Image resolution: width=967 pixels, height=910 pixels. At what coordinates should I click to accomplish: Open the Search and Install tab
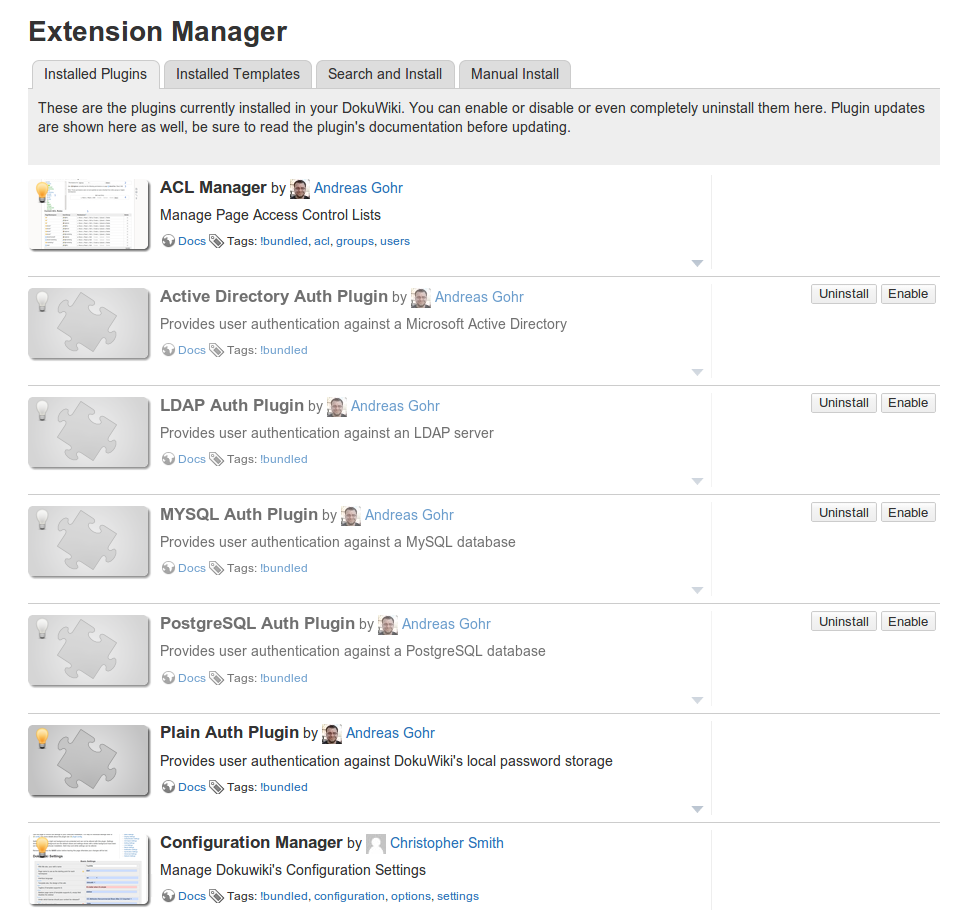point(385,74)
